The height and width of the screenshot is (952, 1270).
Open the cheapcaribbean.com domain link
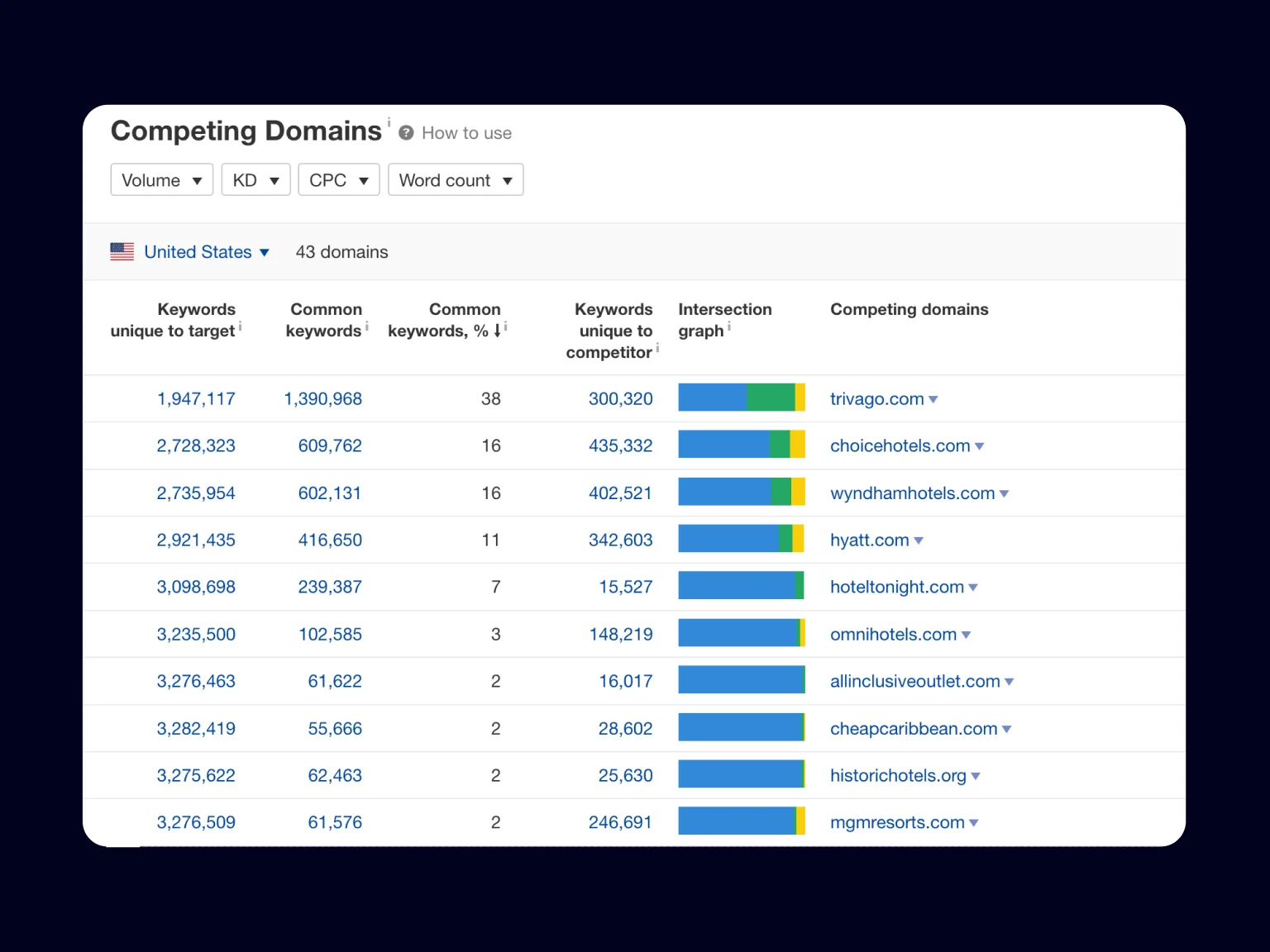914,728
